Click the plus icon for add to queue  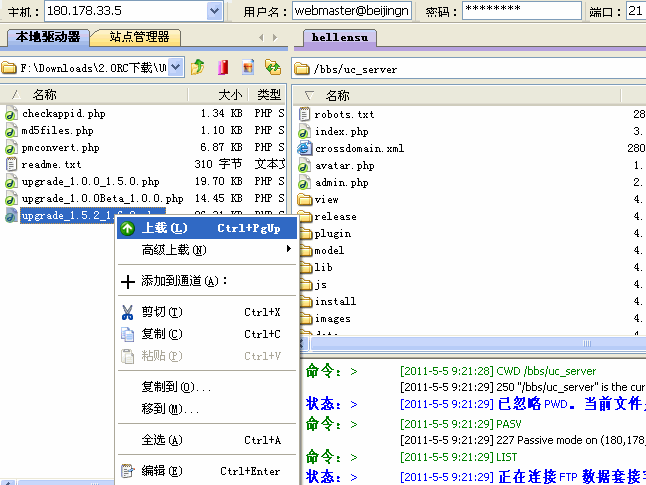pyautogui.click(x=128, y=281)
